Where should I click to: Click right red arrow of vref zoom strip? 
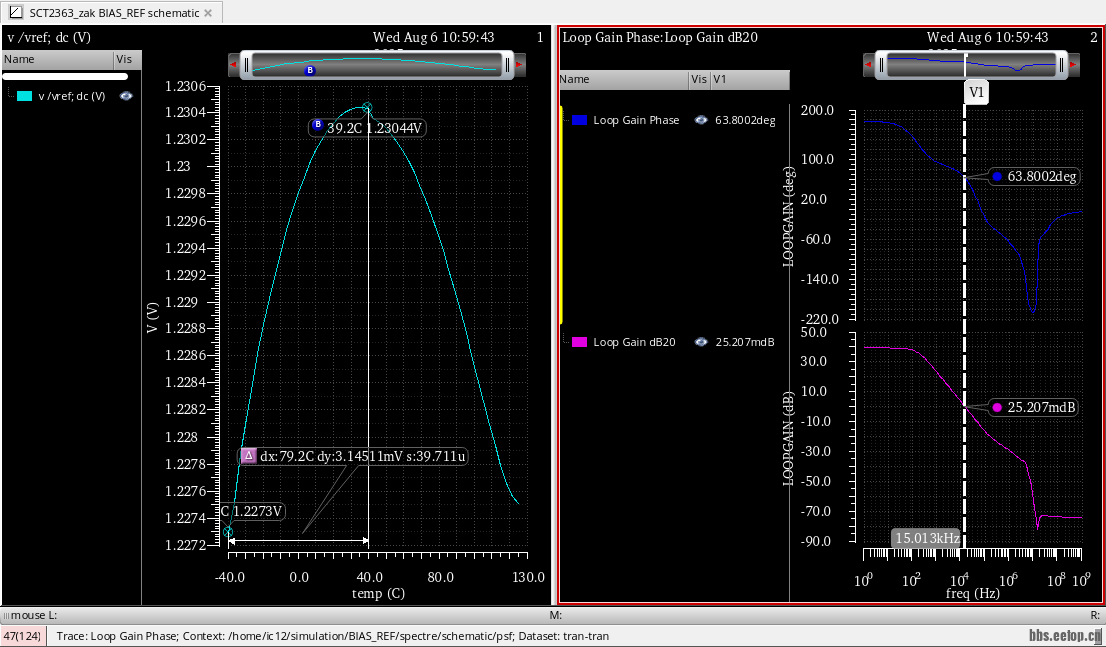(x=520, y=65)
